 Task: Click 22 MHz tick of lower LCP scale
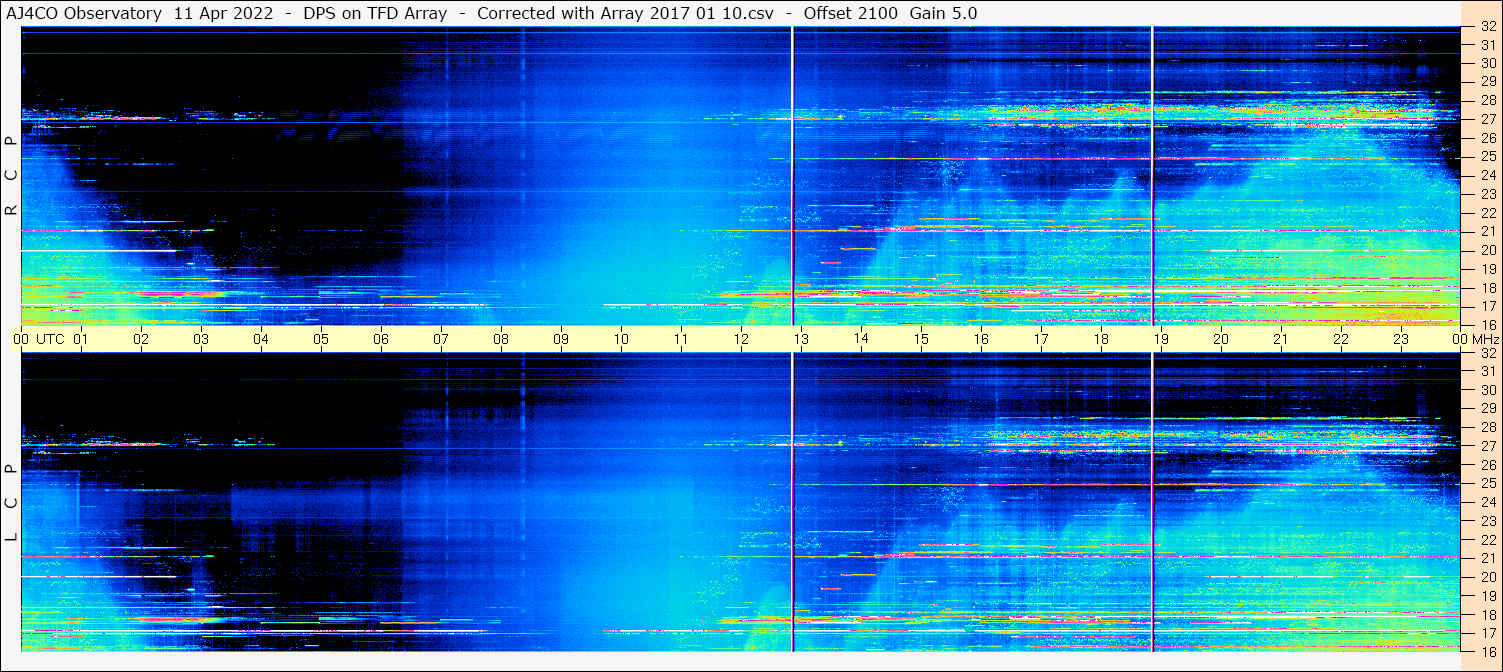1487,540
